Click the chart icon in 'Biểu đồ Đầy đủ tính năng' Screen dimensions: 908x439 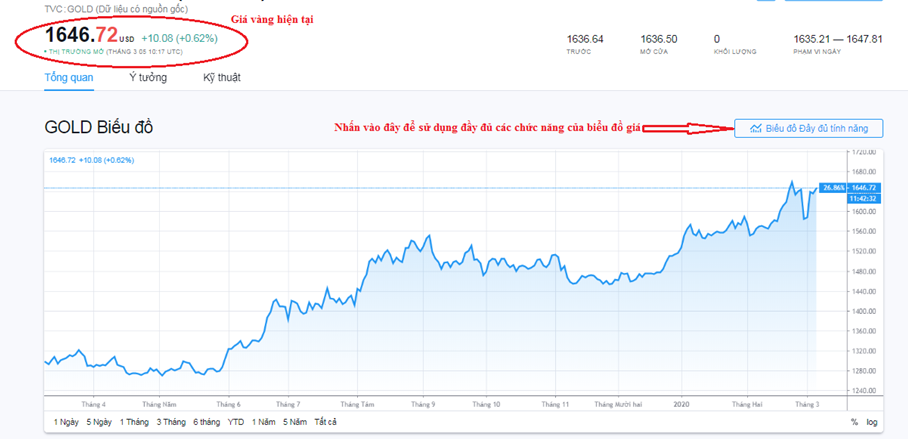click(756, 128)
